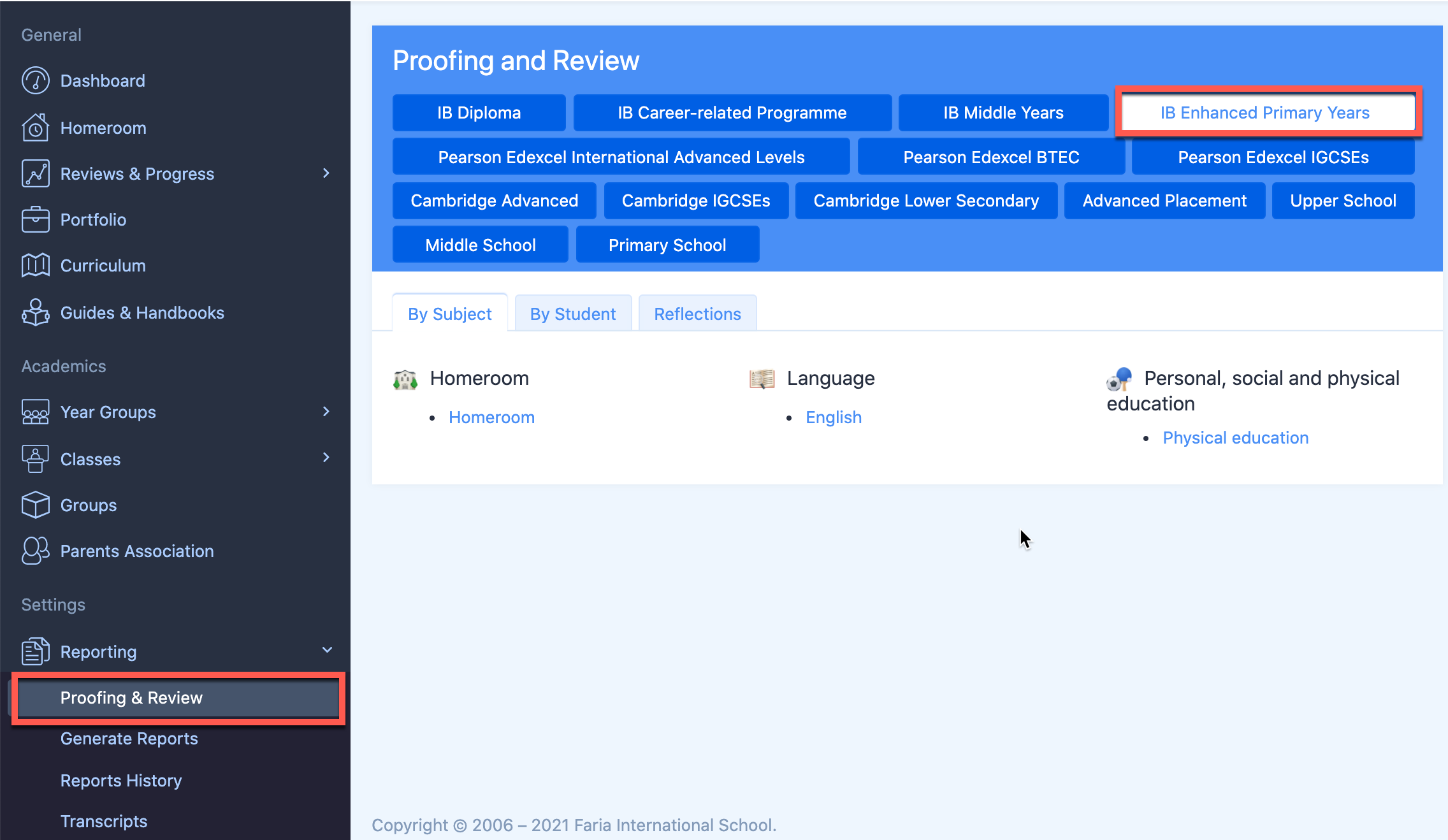Open Guides & Handbooks page
Viewport: 1448px width, 840px height.
(x=142, y=313)
